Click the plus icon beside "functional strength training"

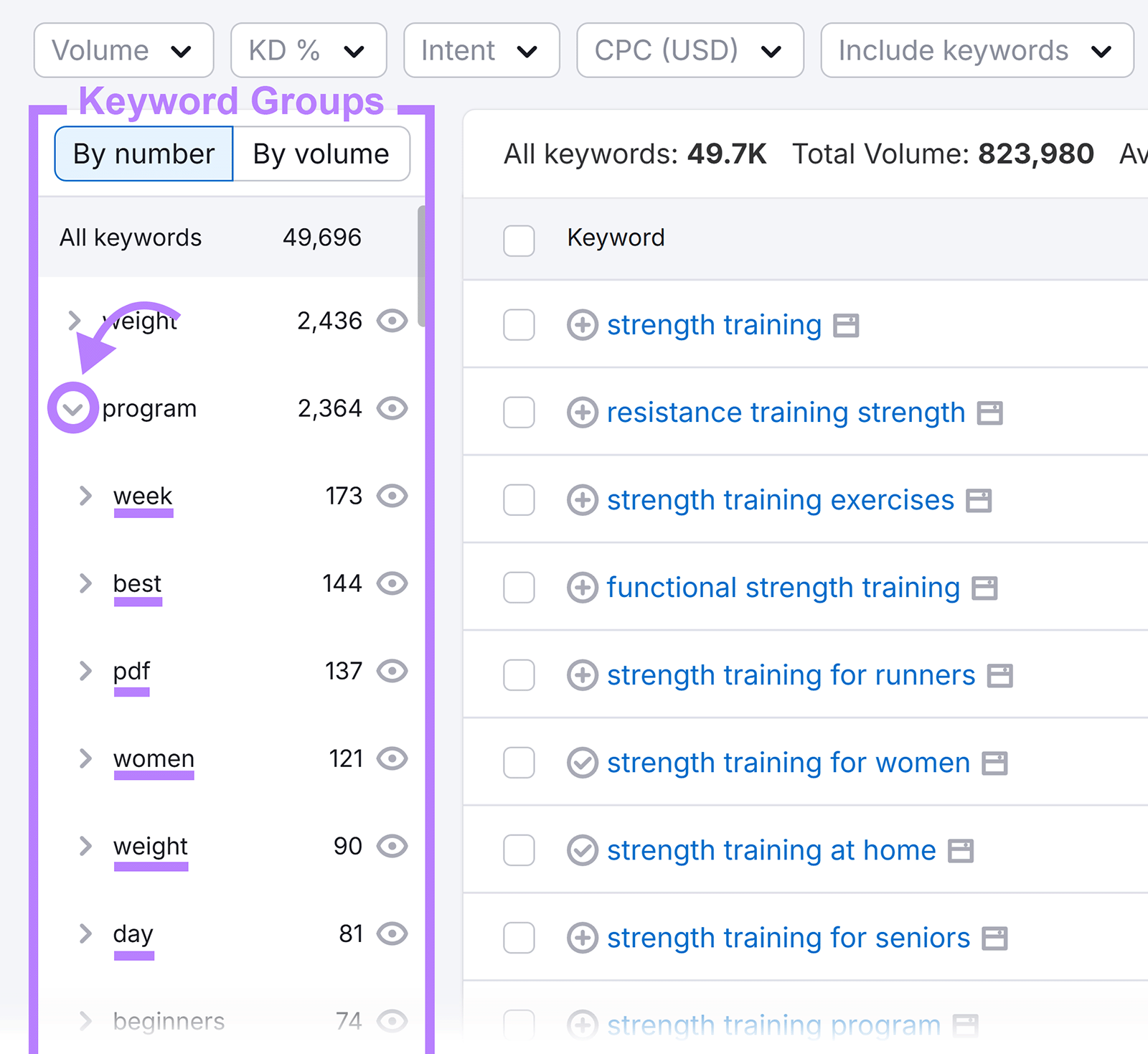(583, 588)
